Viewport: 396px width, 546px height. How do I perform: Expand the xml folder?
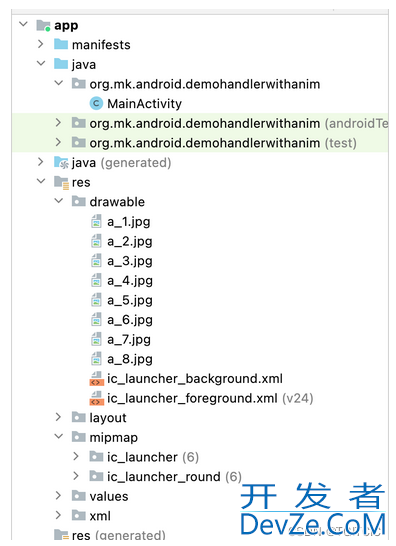click(x=58, y=515)
